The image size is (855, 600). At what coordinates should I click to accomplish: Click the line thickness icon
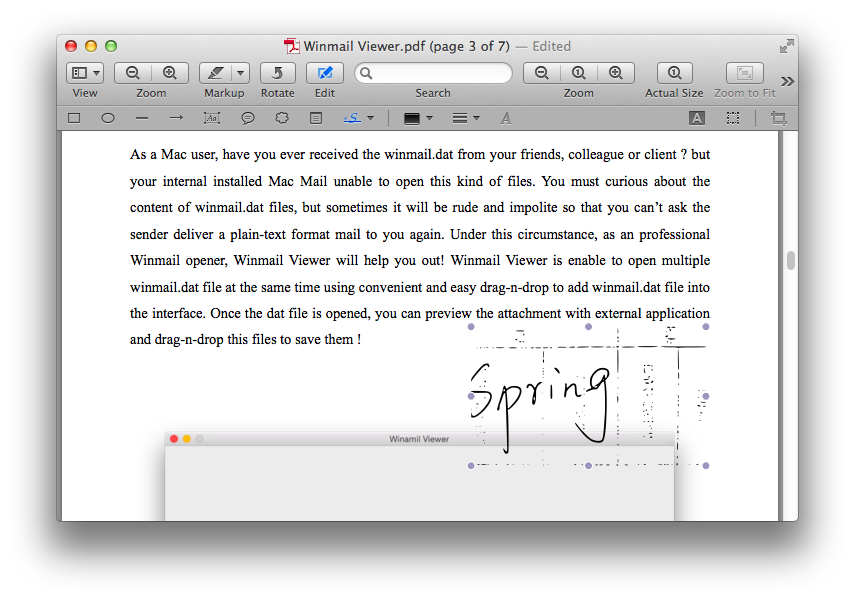460,118
